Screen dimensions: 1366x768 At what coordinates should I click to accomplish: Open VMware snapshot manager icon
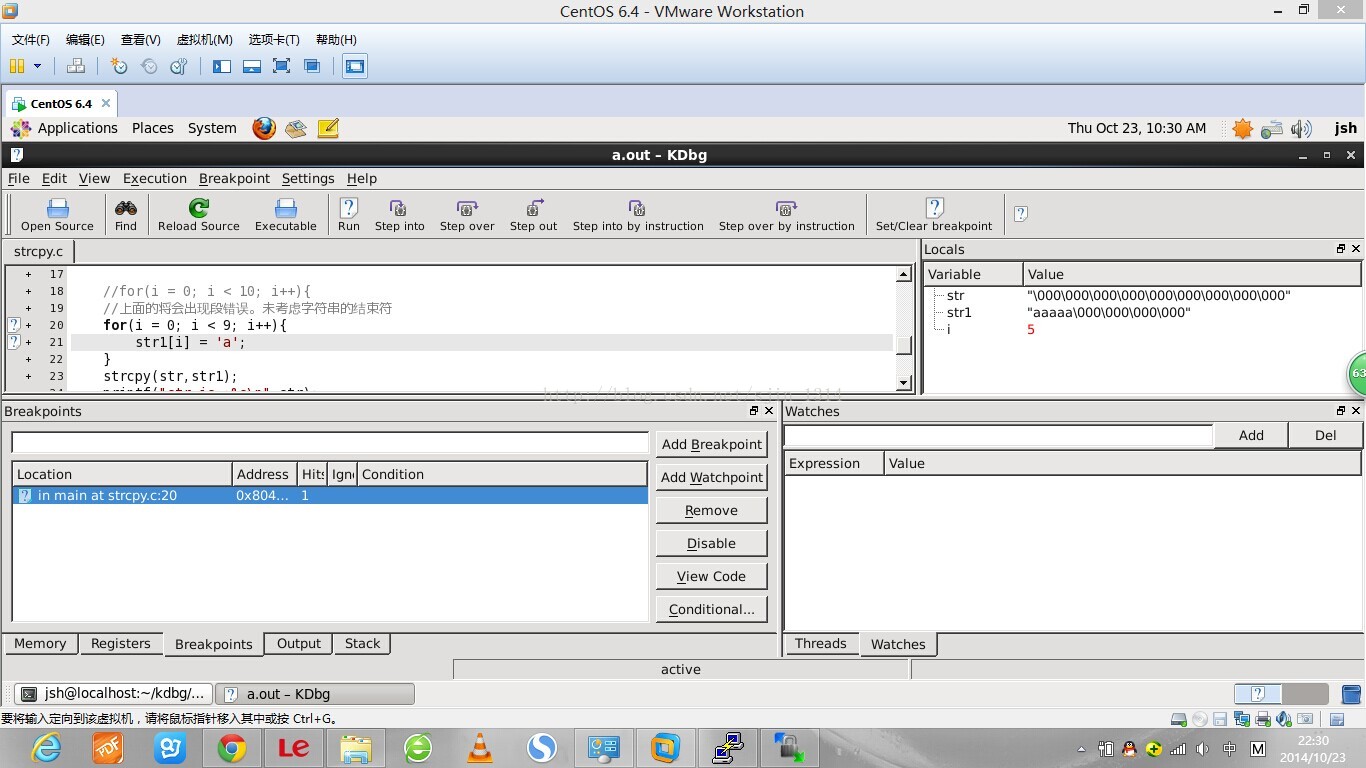coord(179,66)
